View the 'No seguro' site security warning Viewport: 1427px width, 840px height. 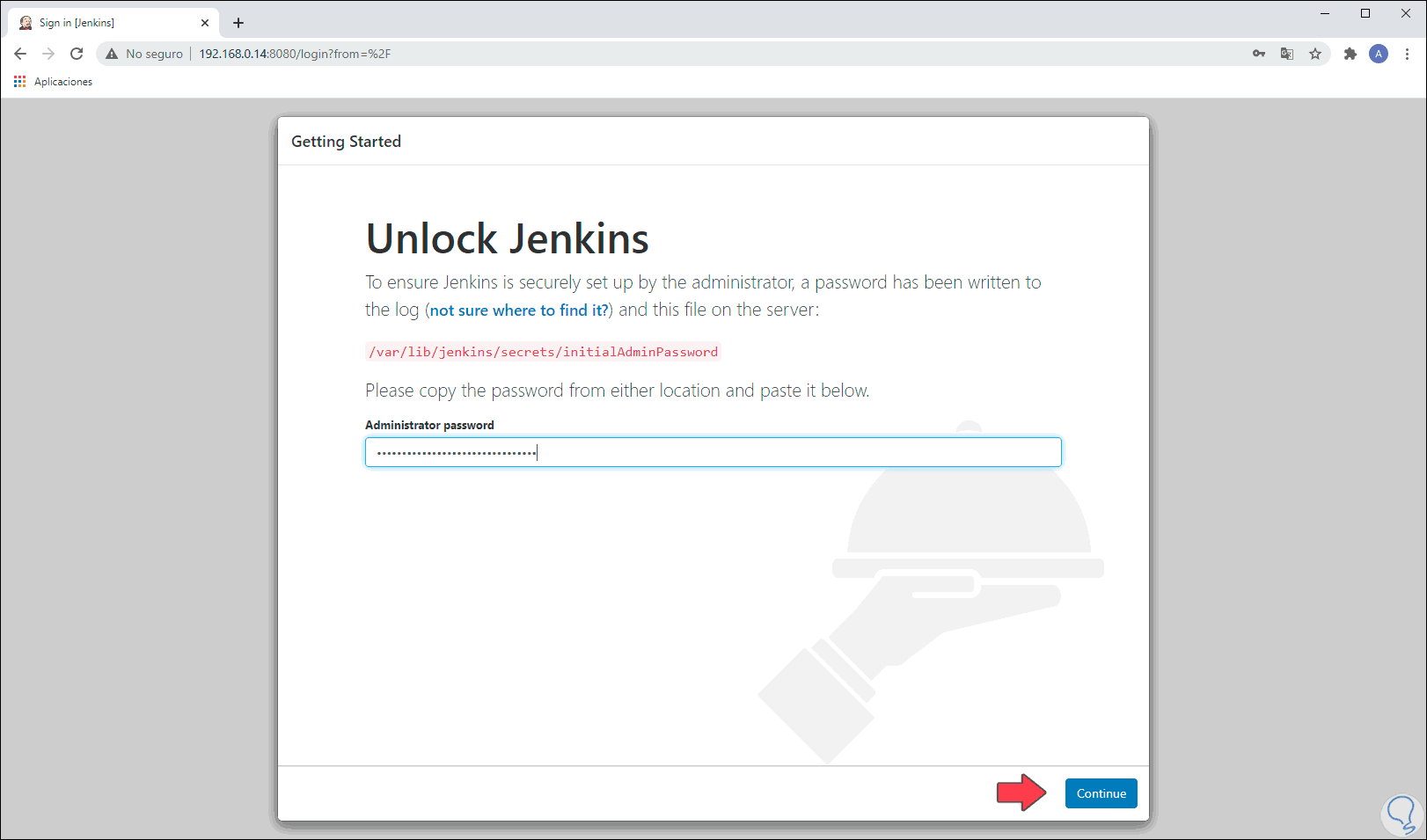point(144,54)
